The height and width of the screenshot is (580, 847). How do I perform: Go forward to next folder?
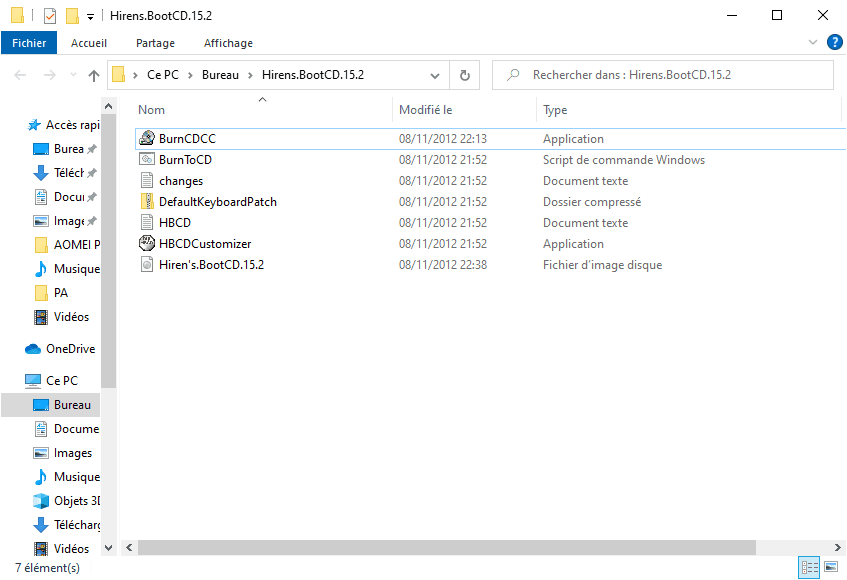coord(50,75)
